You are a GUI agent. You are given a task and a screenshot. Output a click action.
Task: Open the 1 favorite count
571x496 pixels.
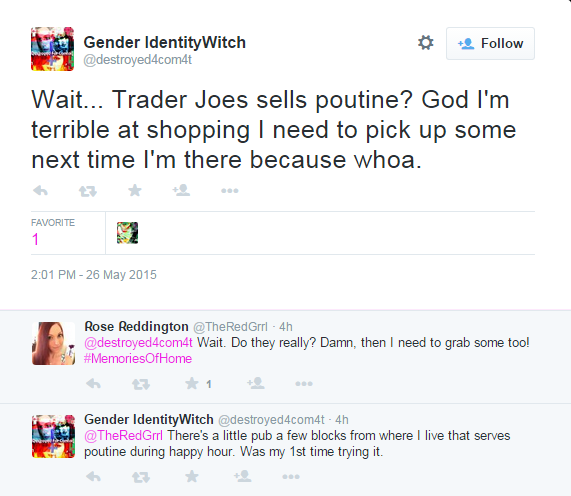pyautogui.click(x=35, y=239)
